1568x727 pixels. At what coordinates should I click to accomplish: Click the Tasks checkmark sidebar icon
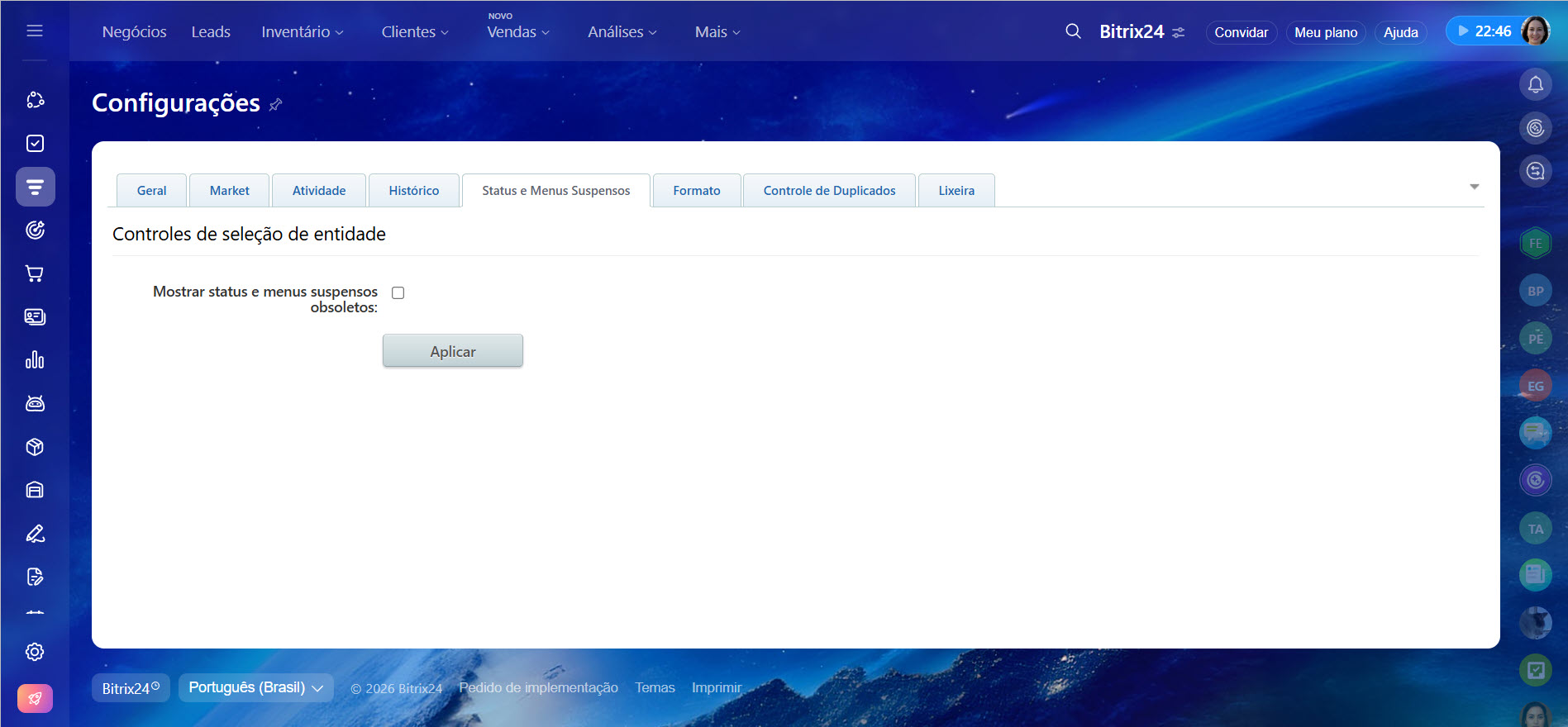click(35, 144)
